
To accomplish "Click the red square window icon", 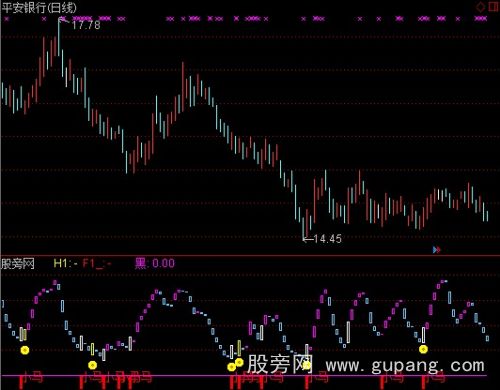I will 493,7.
